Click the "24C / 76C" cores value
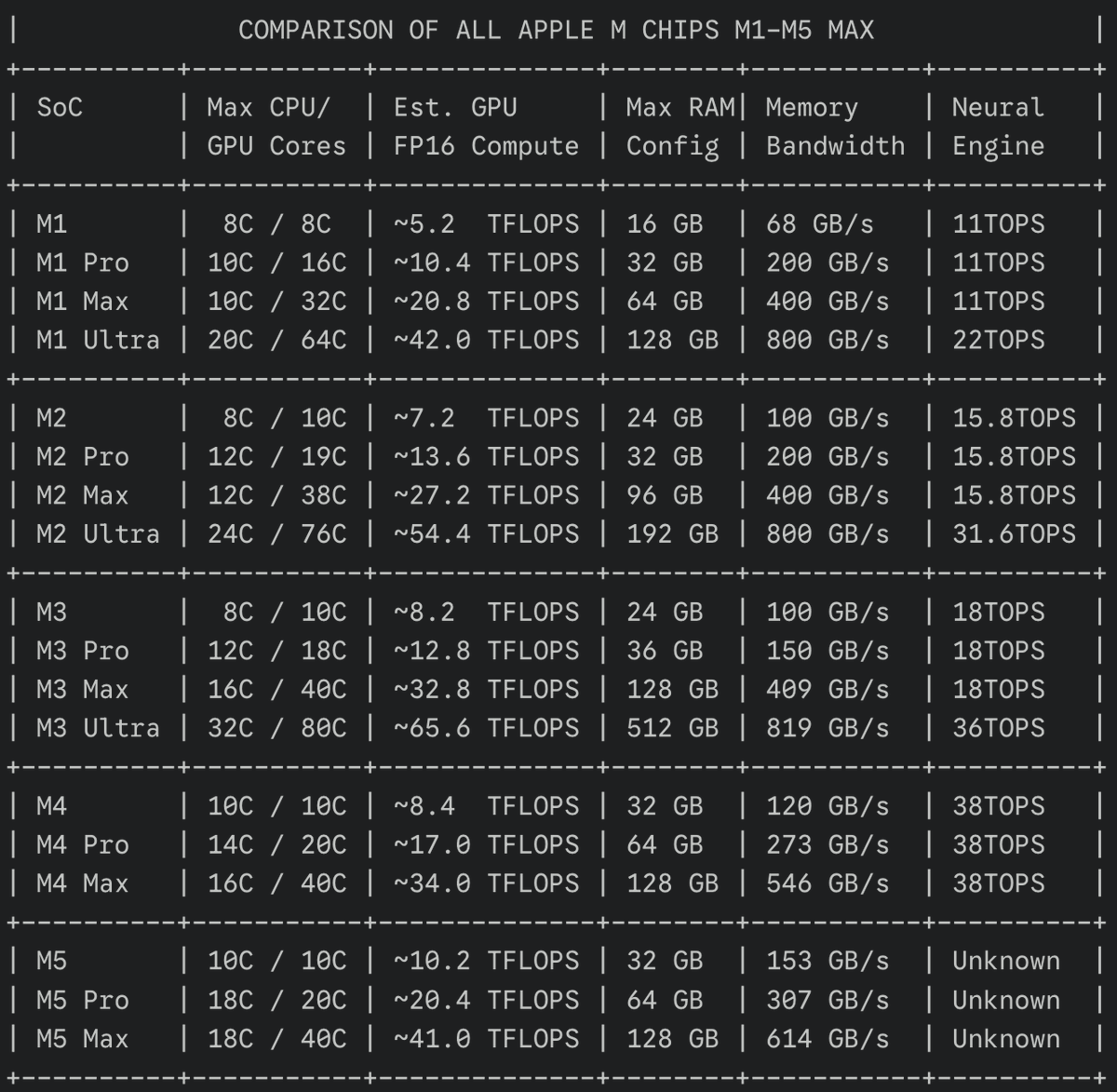This screenshot has height=1092, width=1117. (276, 533)
